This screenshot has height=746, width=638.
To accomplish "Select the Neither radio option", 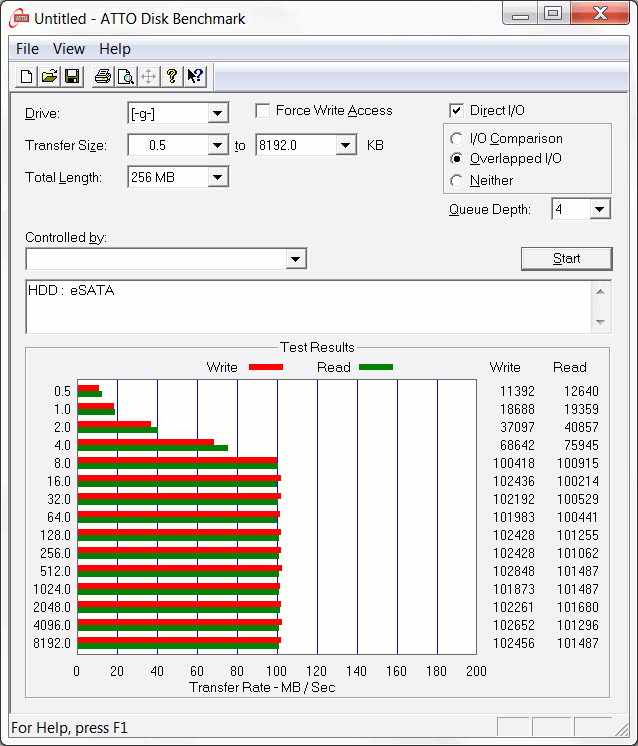I will 457,181.
